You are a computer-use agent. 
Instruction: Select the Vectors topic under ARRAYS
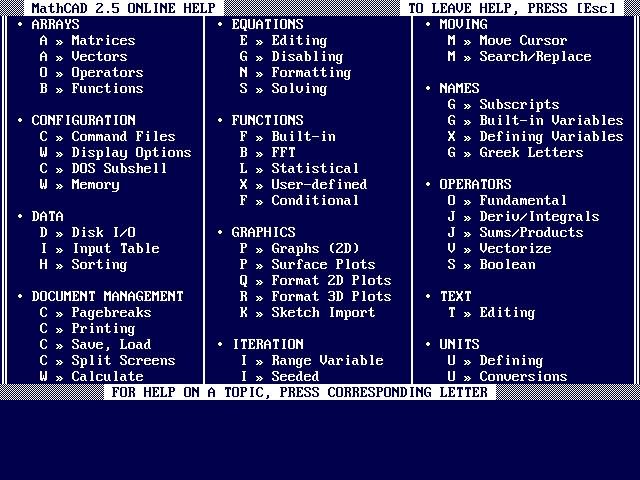[99, 56]
